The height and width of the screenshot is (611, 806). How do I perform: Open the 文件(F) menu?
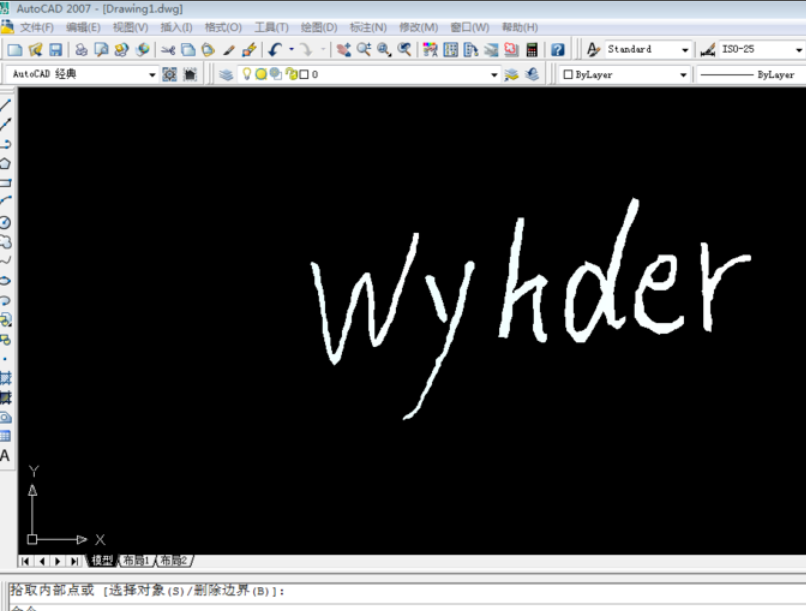click(36, 27)
